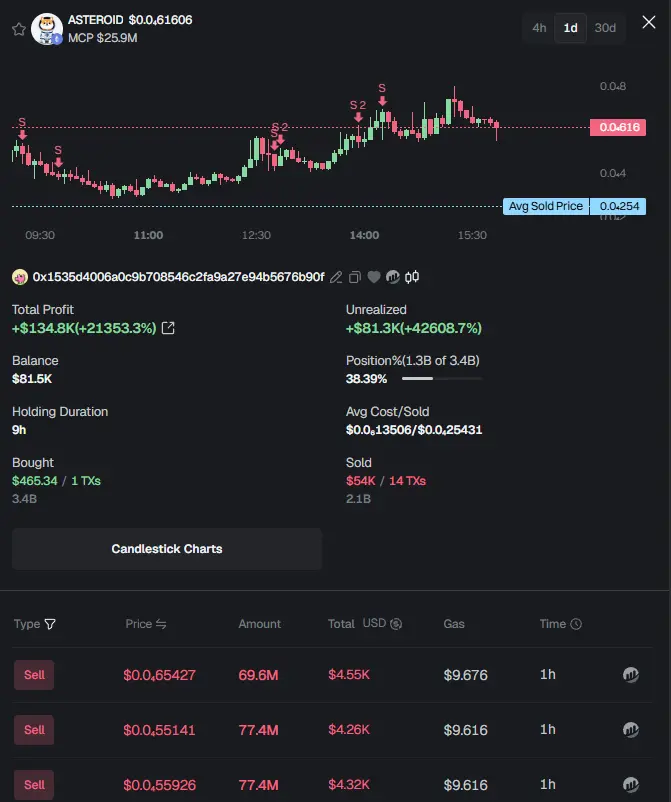Click amount cell 69.6M
Image resolution: width=671 pixels, height=802 pixels.
[258, 675]
